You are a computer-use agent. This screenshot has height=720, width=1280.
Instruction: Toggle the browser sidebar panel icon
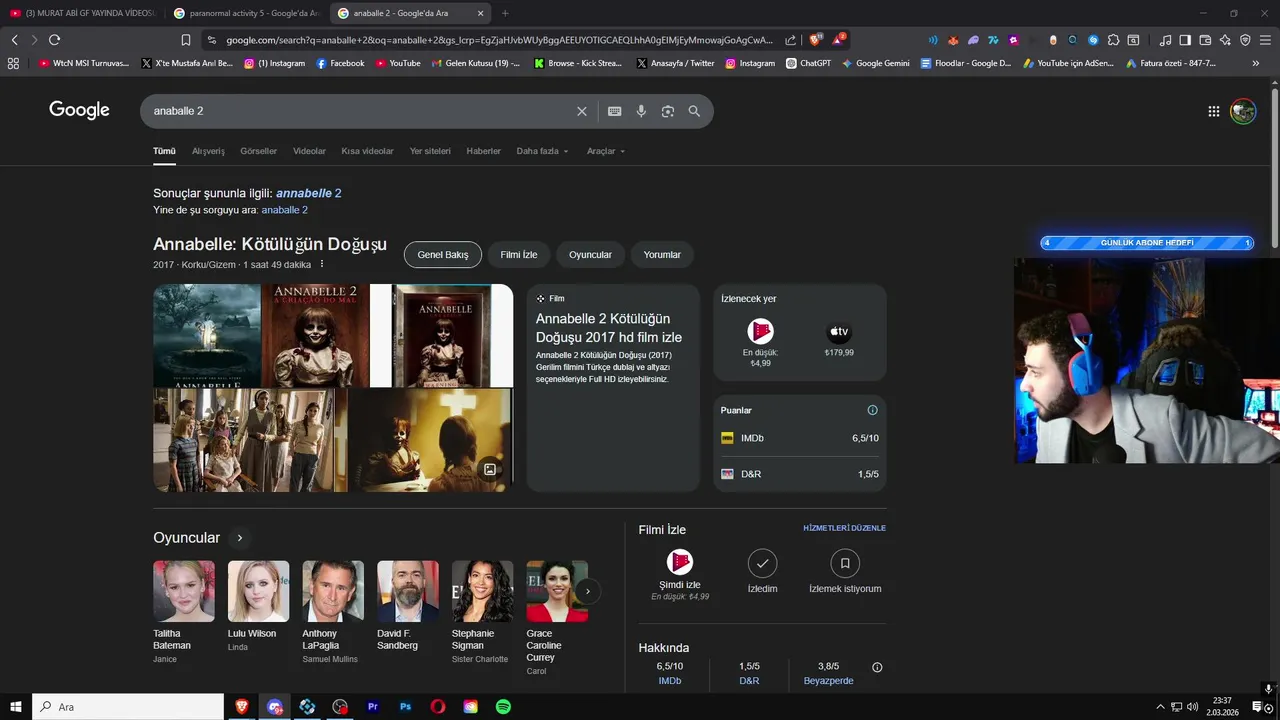point(1185,40)
